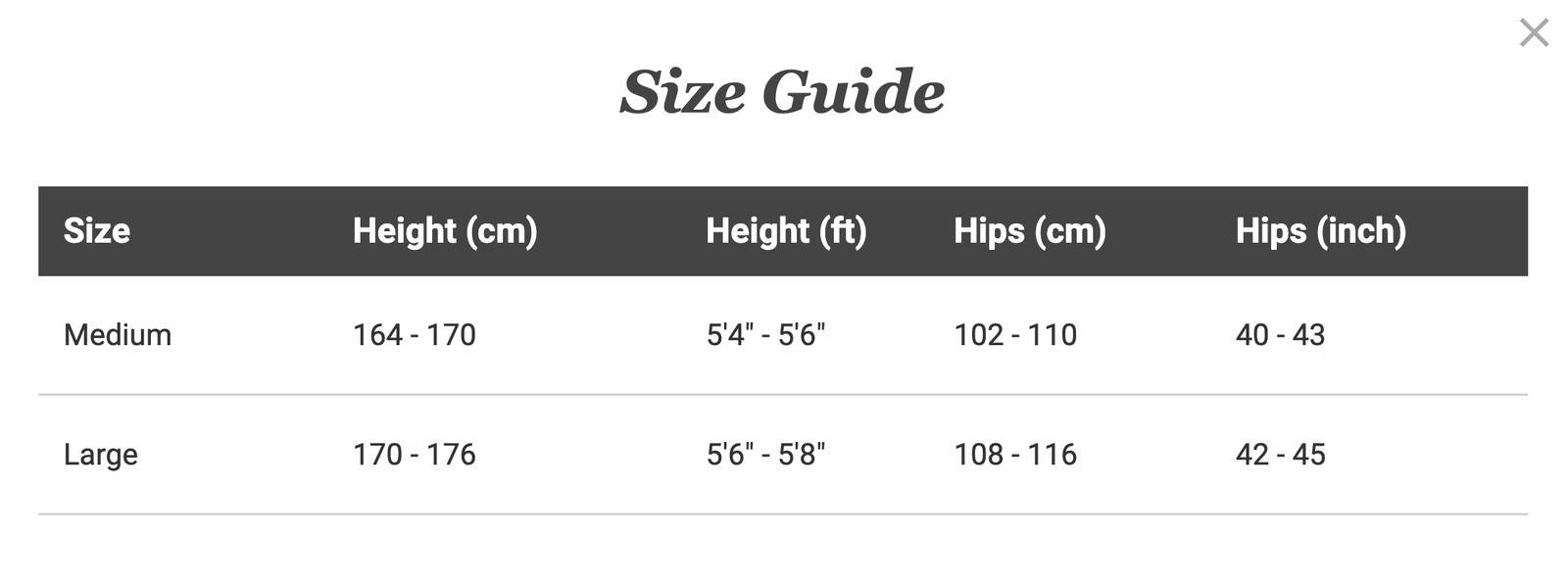The image size is (1568, 585).
Task: Click the Hips (inch) column header
Action: coord(1320,231)
